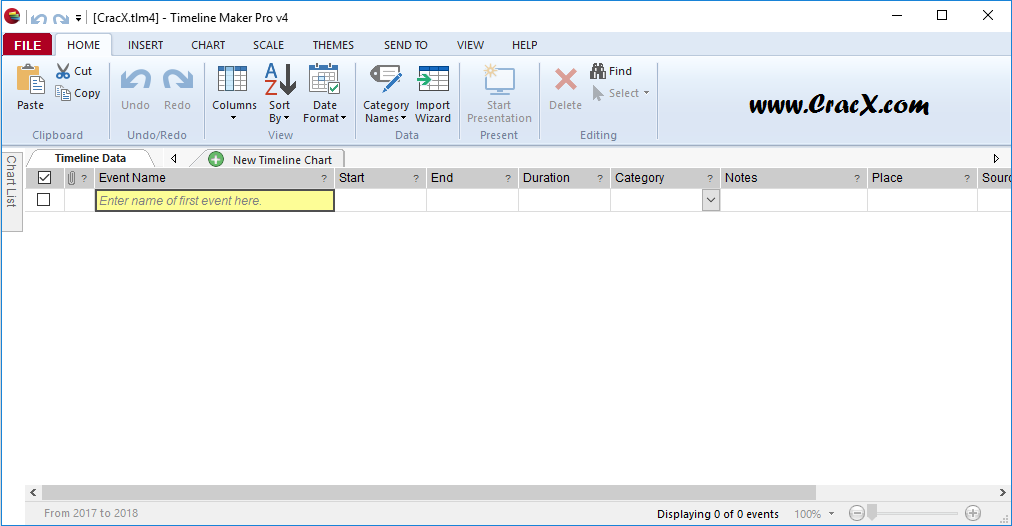The width and height of the screenshot is (1012, 526).
Task: Click the Timeline Maker app logo icon
Action: click(x=12, y=16)
